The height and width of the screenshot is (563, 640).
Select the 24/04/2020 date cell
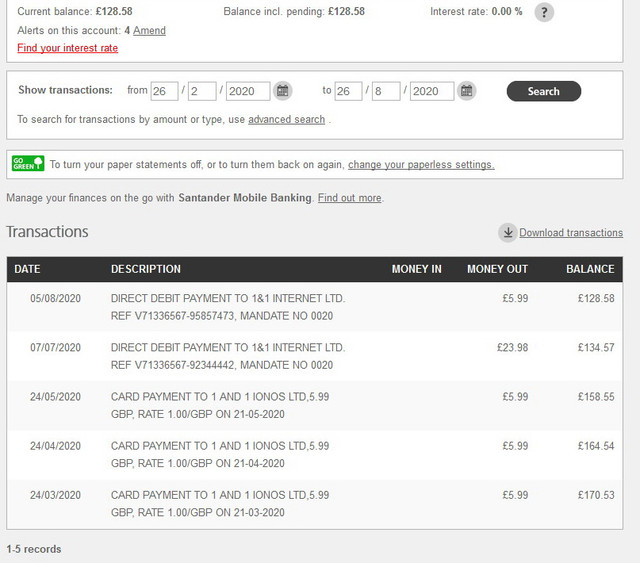56,446
